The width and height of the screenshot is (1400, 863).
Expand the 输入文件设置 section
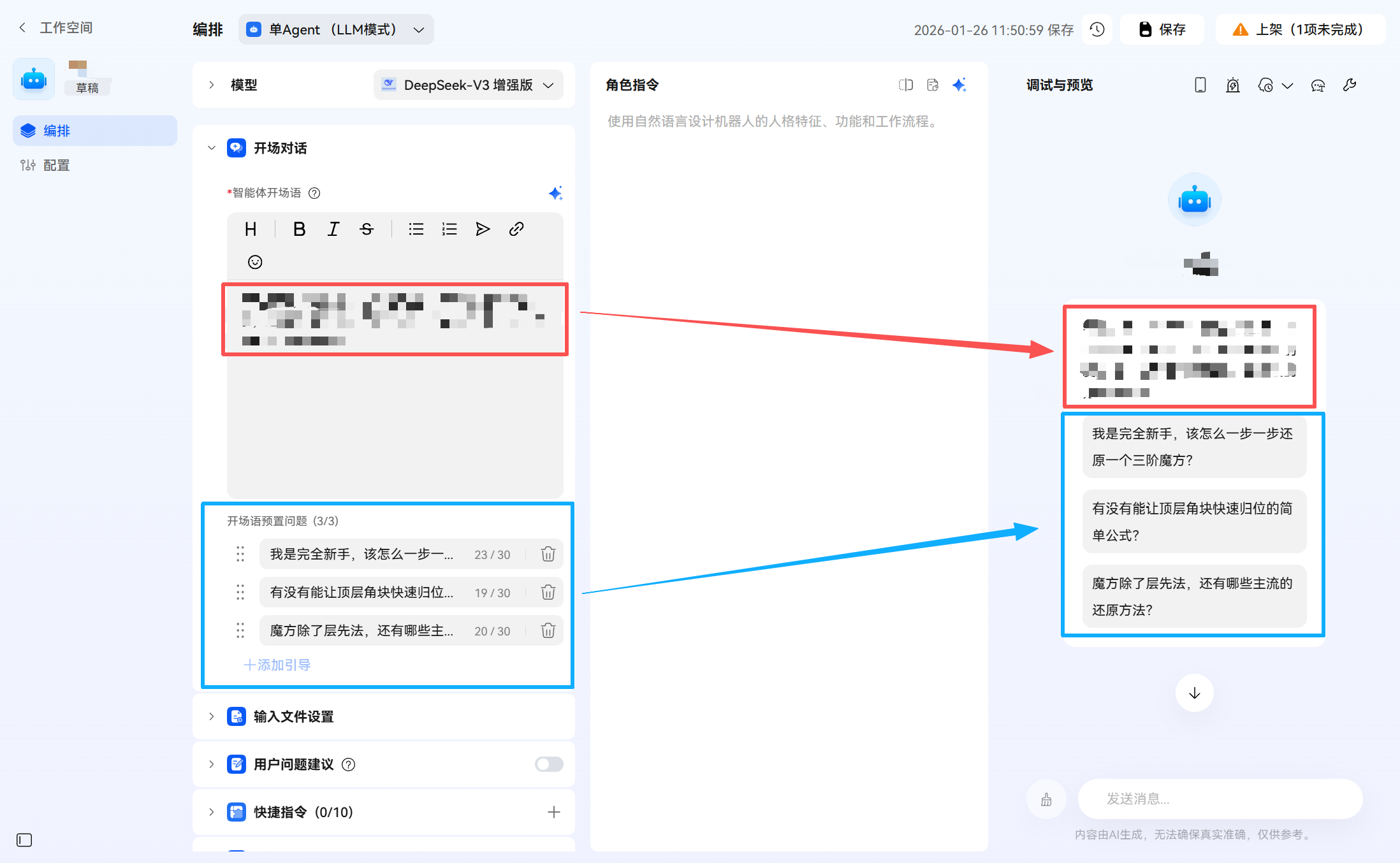pyautogui.click(x=212, y=716)
